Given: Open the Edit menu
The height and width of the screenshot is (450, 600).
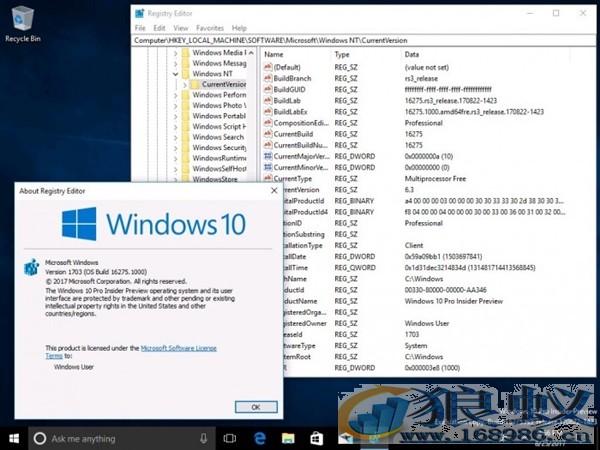Looking at the screenshot, I should tap(159, 28).
